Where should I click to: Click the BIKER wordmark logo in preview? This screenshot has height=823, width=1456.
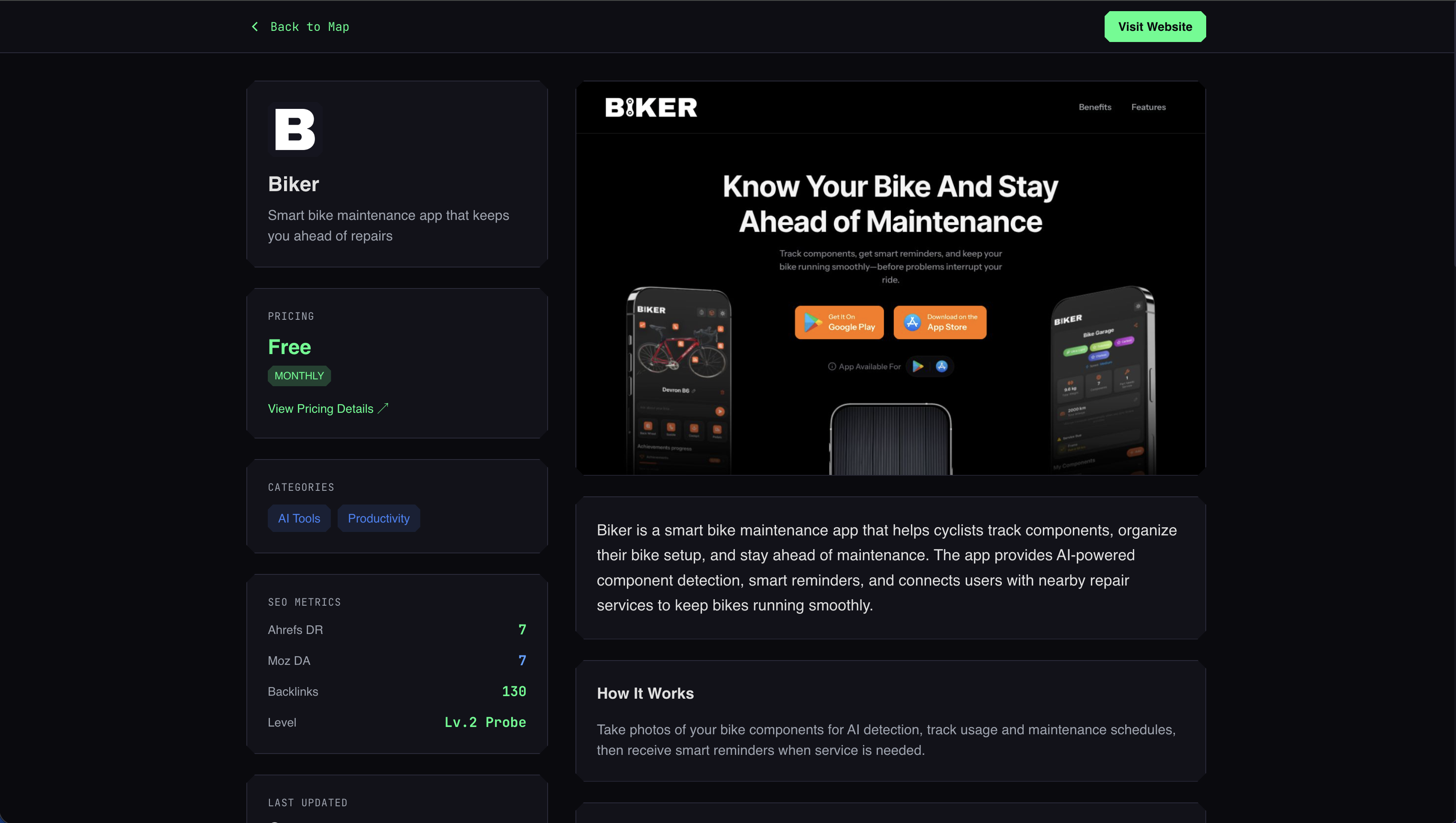[651, 108]
